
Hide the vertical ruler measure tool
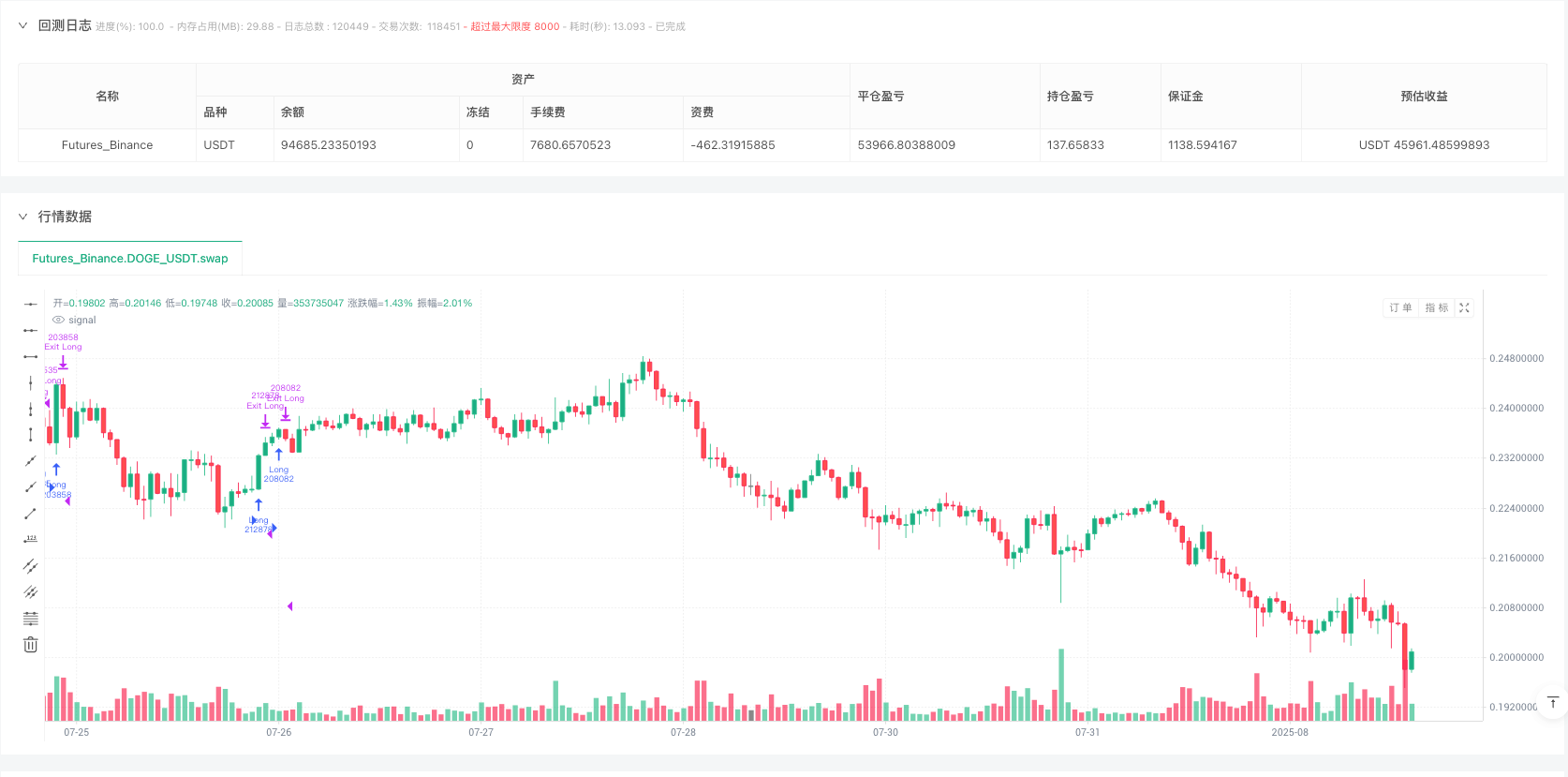click(x=30, y=409)
